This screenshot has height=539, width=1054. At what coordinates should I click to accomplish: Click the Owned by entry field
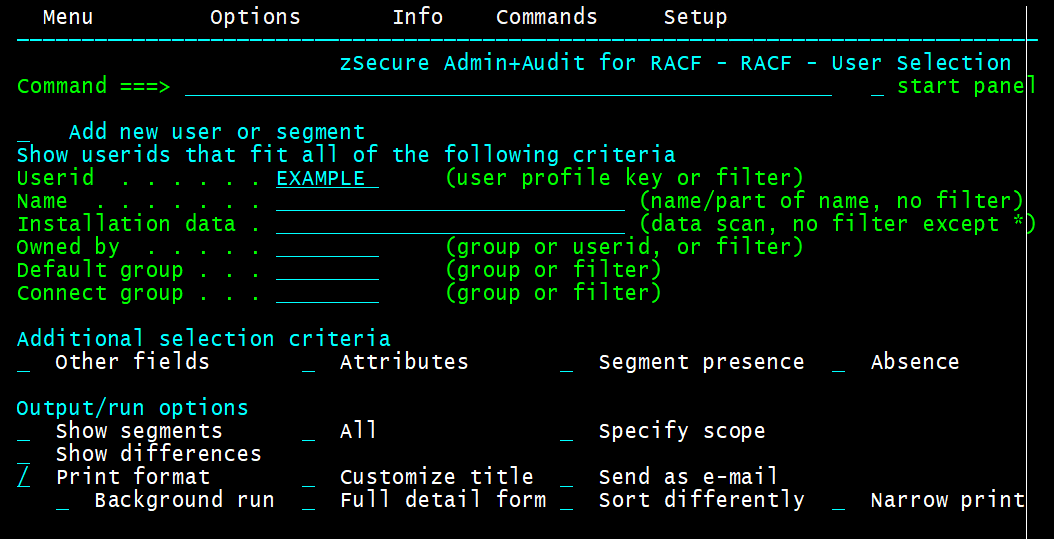[327, 247]
